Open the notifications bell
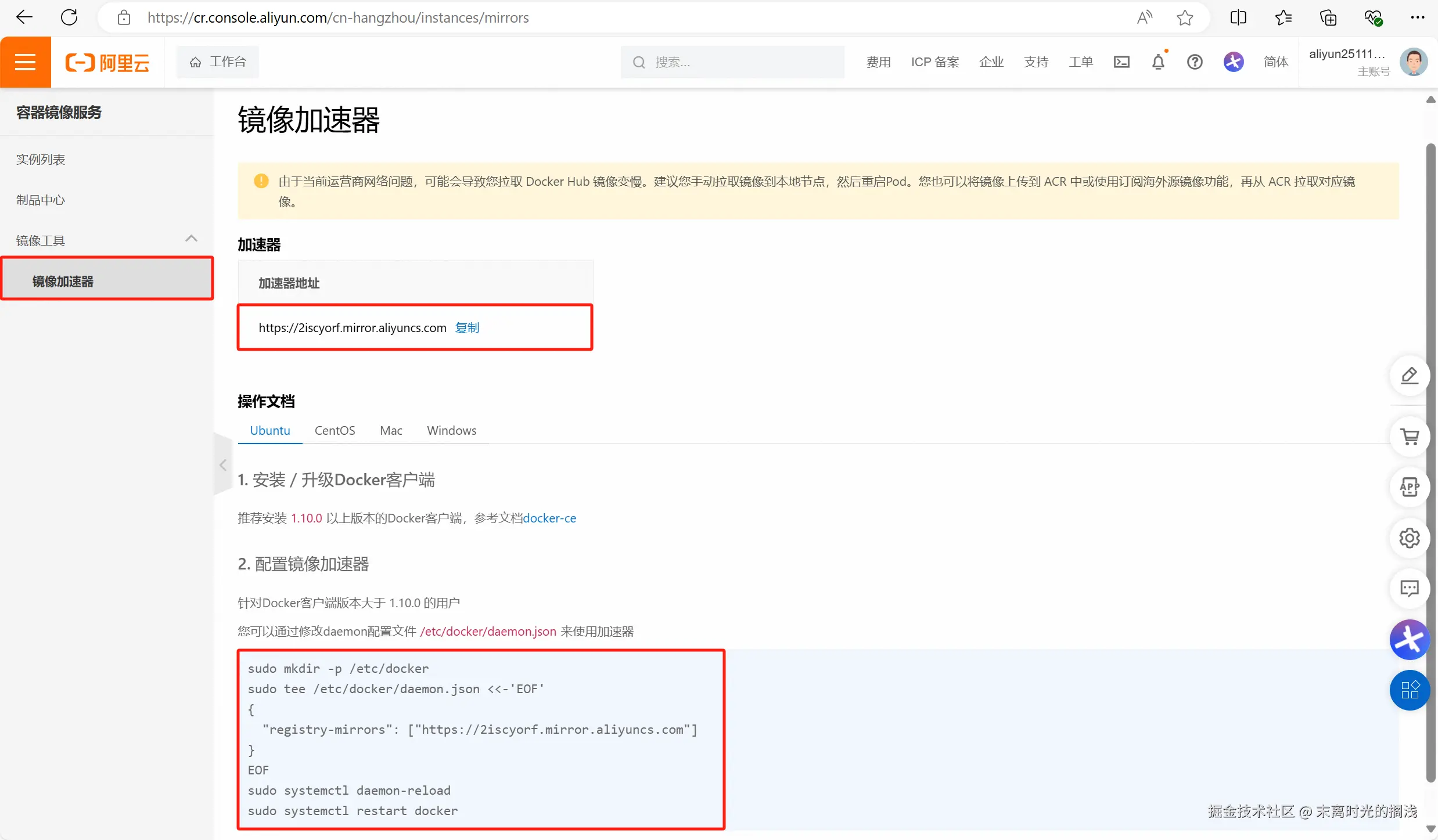1438x840 pixels. coord(1158,62)
